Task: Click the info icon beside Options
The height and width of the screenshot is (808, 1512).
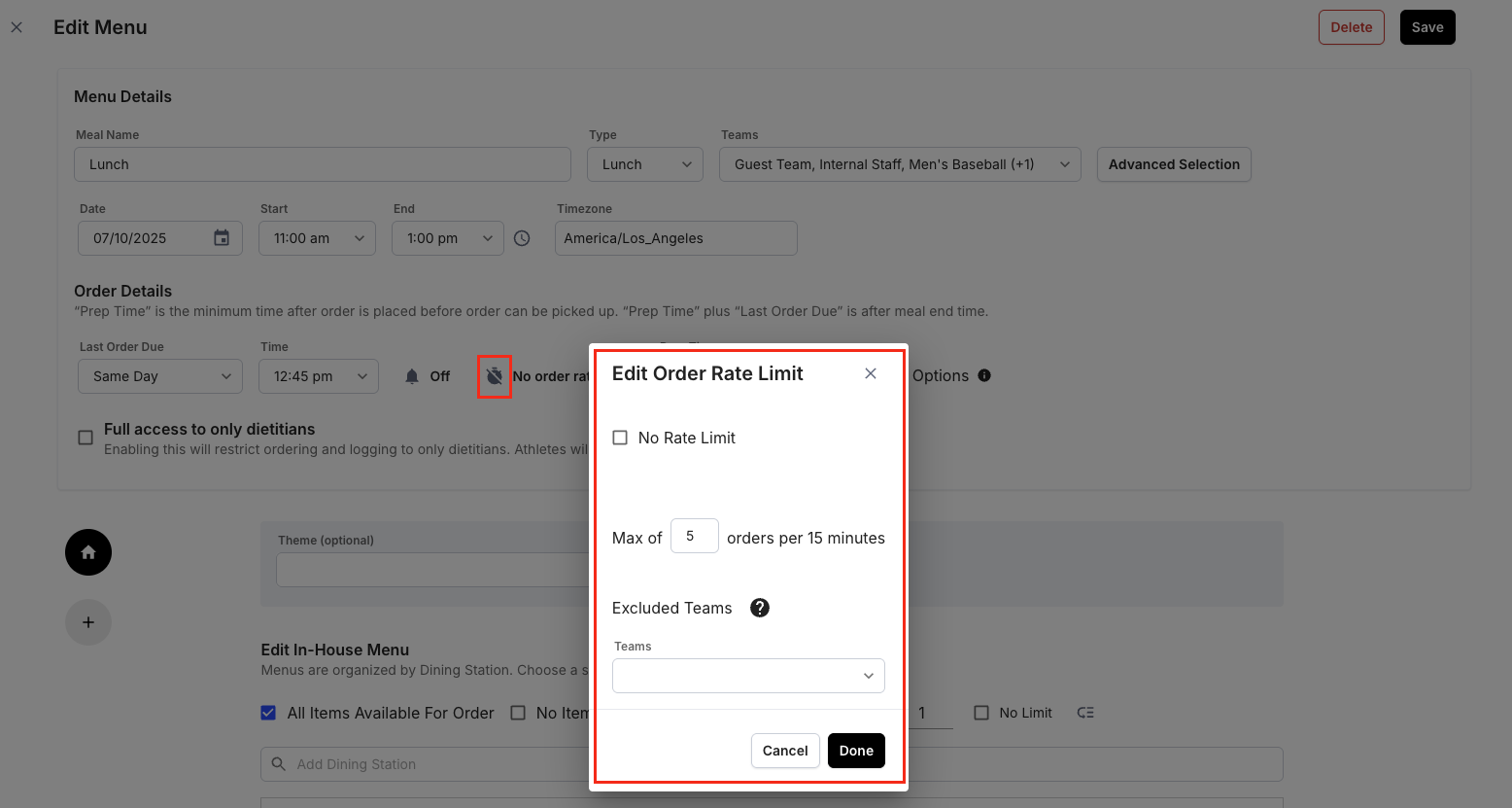Action: 984,375
